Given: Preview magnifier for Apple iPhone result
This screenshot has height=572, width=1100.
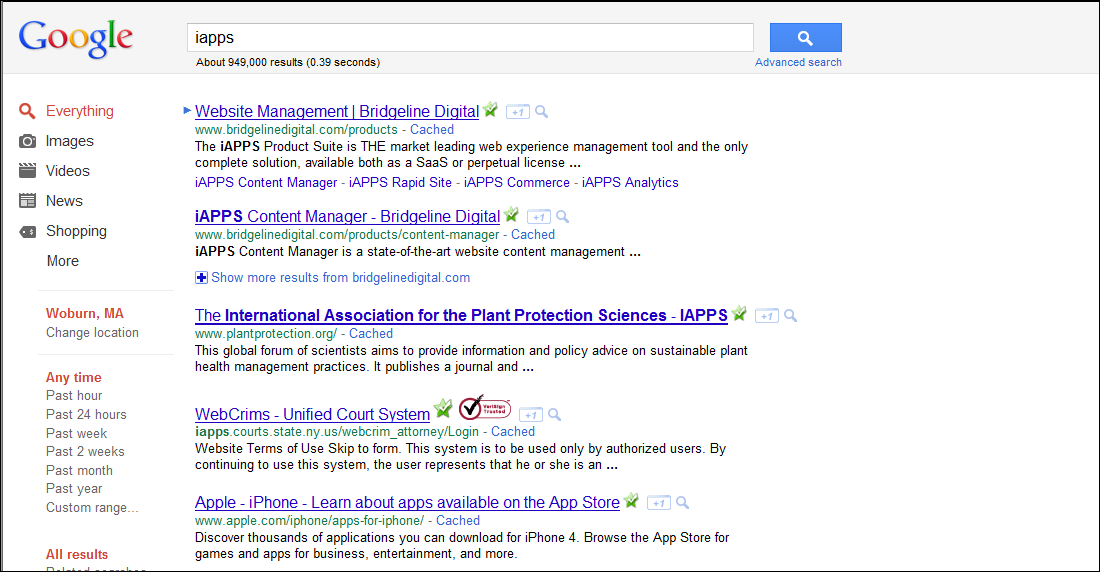Looking at the screenshot, I should coord(683,503).
